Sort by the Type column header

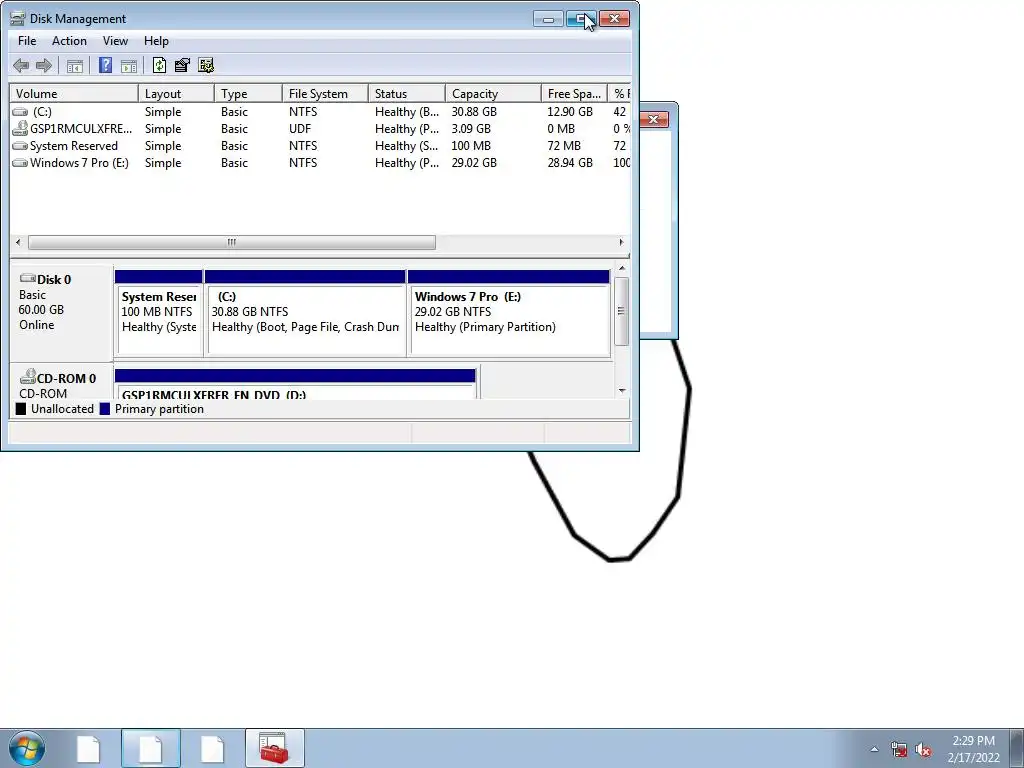coord(248,93)
